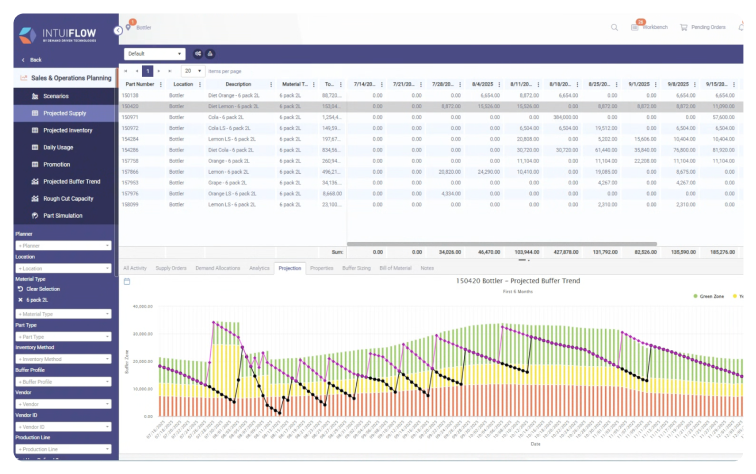The height and width of the screenshot is (474, 756).
Task: Open the Inventory Method filter dropdown
Action: point(63,359)
